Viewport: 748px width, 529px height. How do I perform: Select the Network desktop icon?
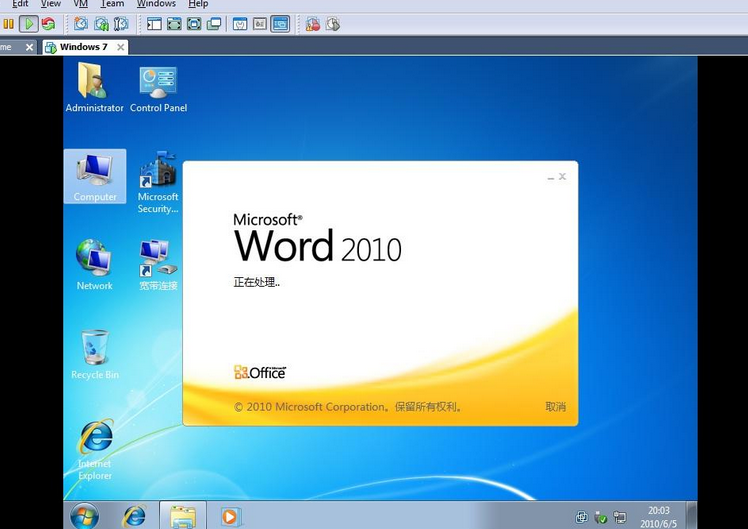pos(94,265)
